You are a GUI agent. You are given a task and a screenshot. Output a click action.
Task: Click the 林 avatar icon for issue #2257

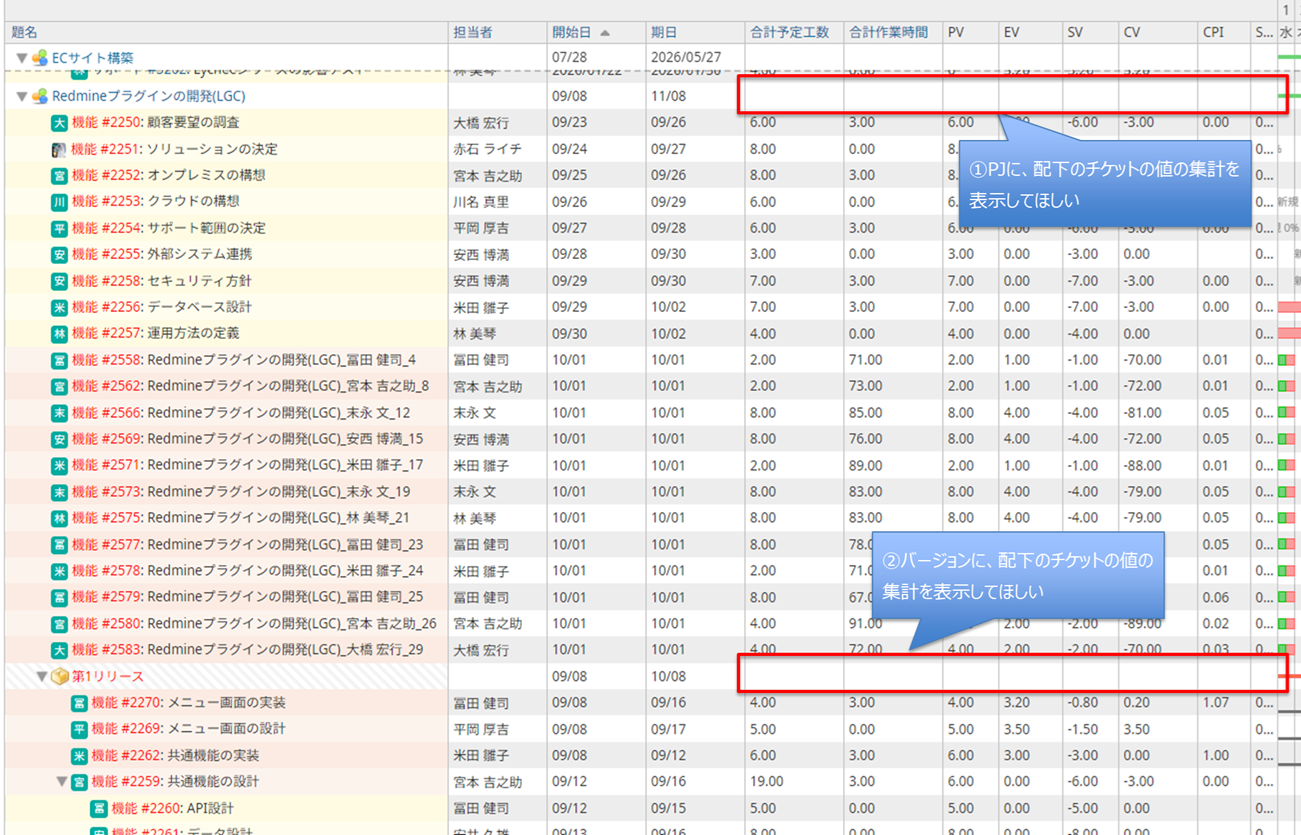[59, 333]
